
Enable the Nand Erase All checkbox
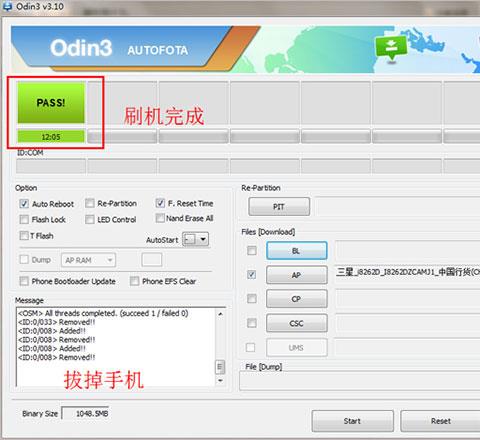point(160,218)
